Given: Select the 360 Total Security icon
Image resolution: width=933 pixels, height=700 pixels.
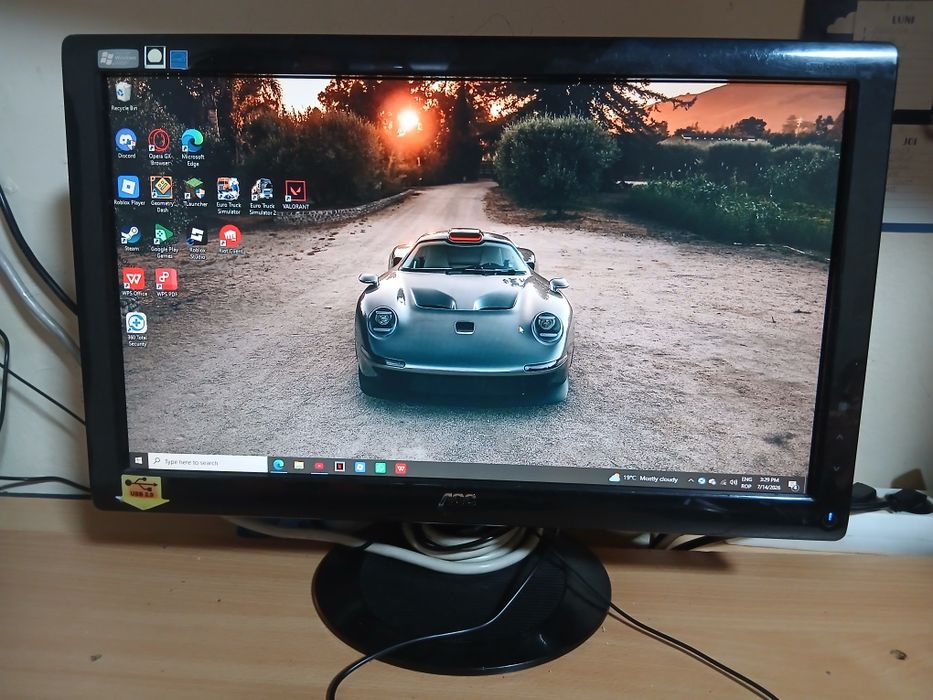Looking at the screenshot, I should coord(137,329).
